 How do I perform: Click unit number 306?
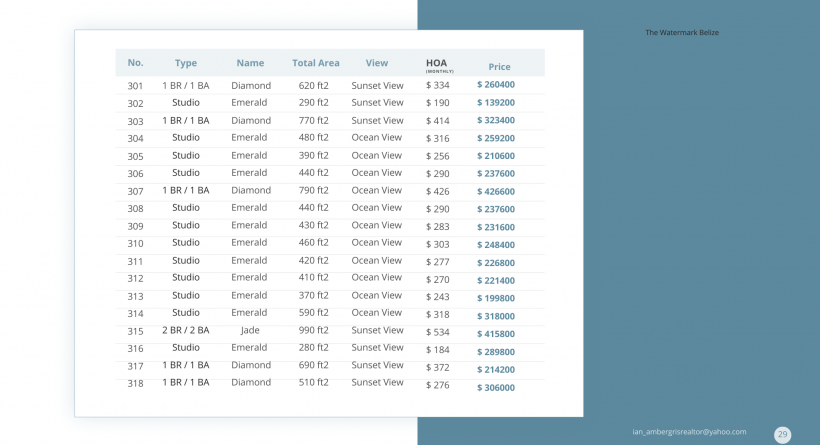(135, 174)
